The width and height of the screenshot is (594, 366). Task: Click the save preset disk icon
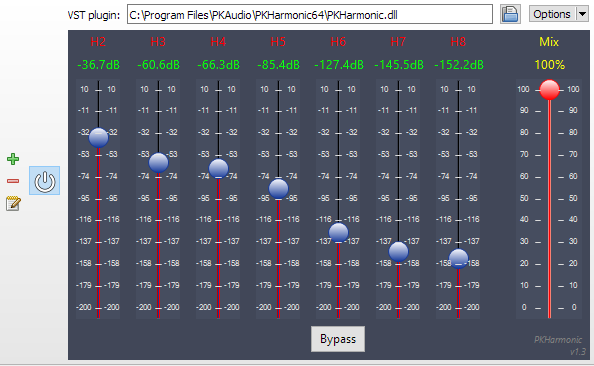(x=510, y=14)
